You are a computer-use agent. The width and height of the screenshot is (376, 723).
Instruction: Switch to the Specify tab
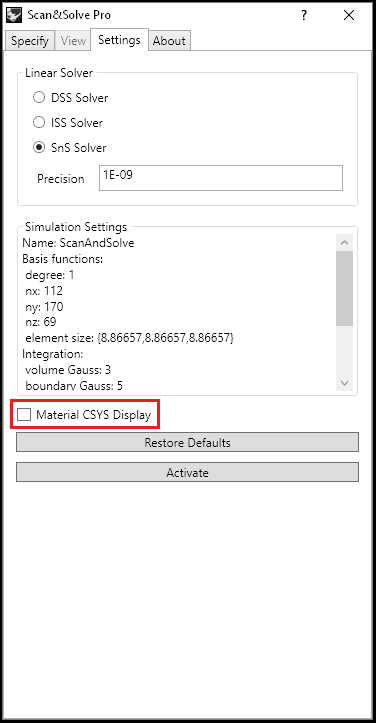coord(30,41)
